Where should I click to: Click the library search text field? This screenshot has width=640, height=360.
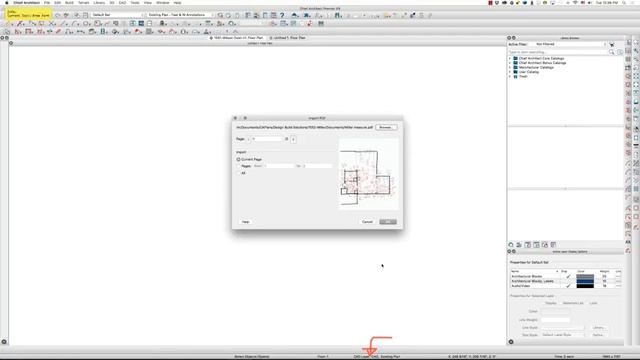pyautogui.click(x=558, y=52)
